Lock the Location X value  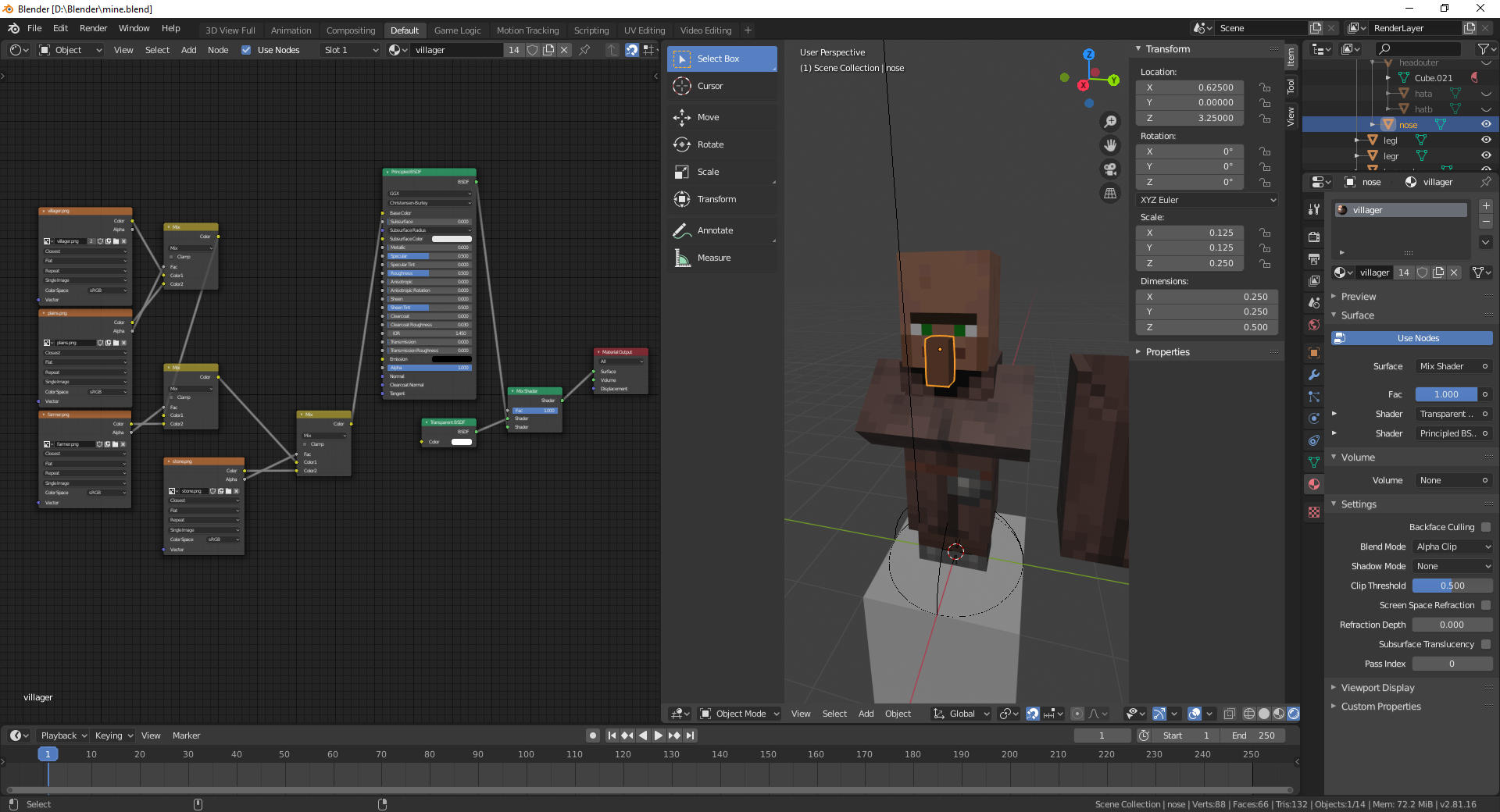tap(1265, 87)
